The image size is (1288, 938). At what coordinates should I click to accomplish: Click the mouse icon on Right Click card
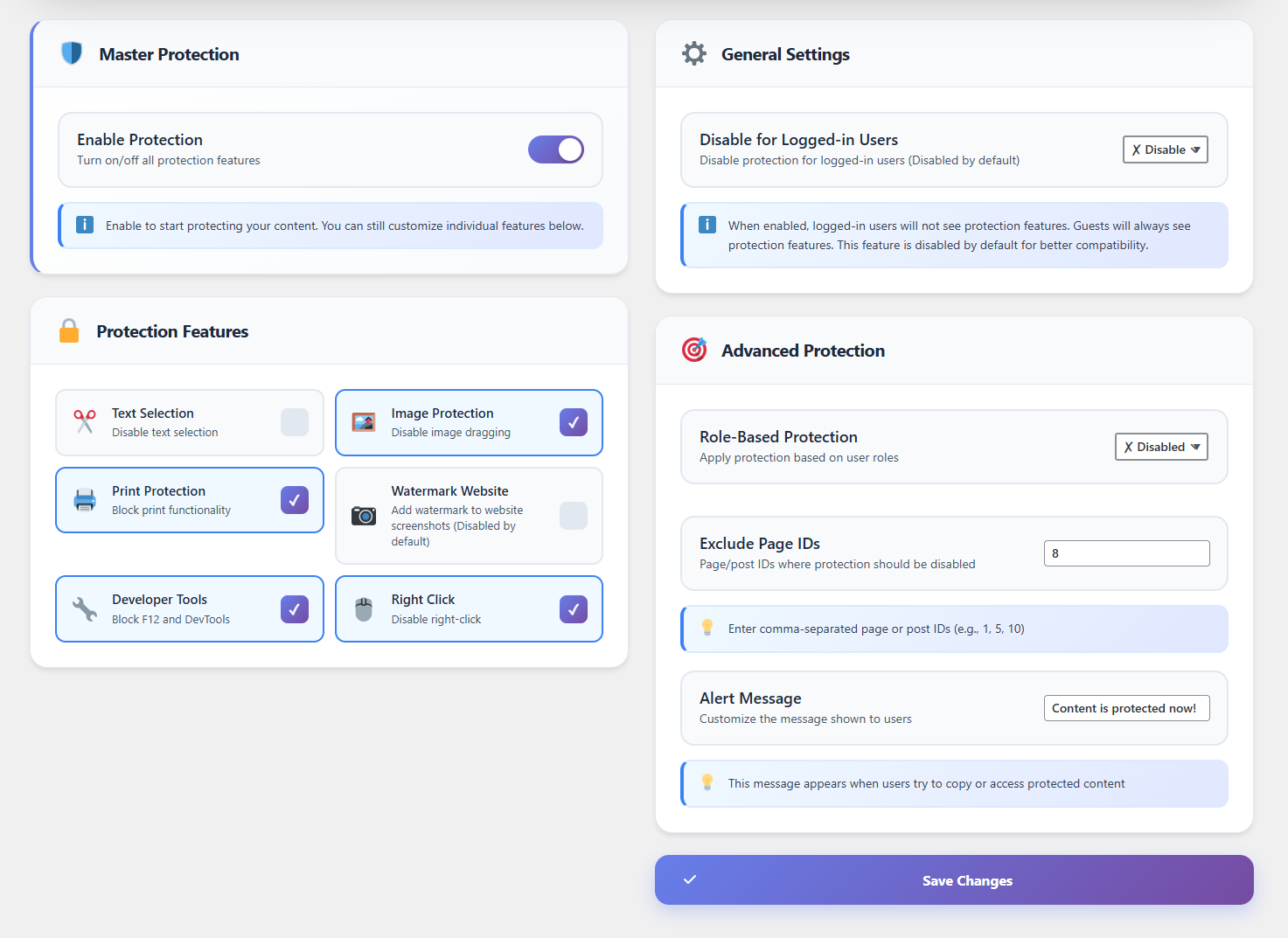[x=363, y=609]
